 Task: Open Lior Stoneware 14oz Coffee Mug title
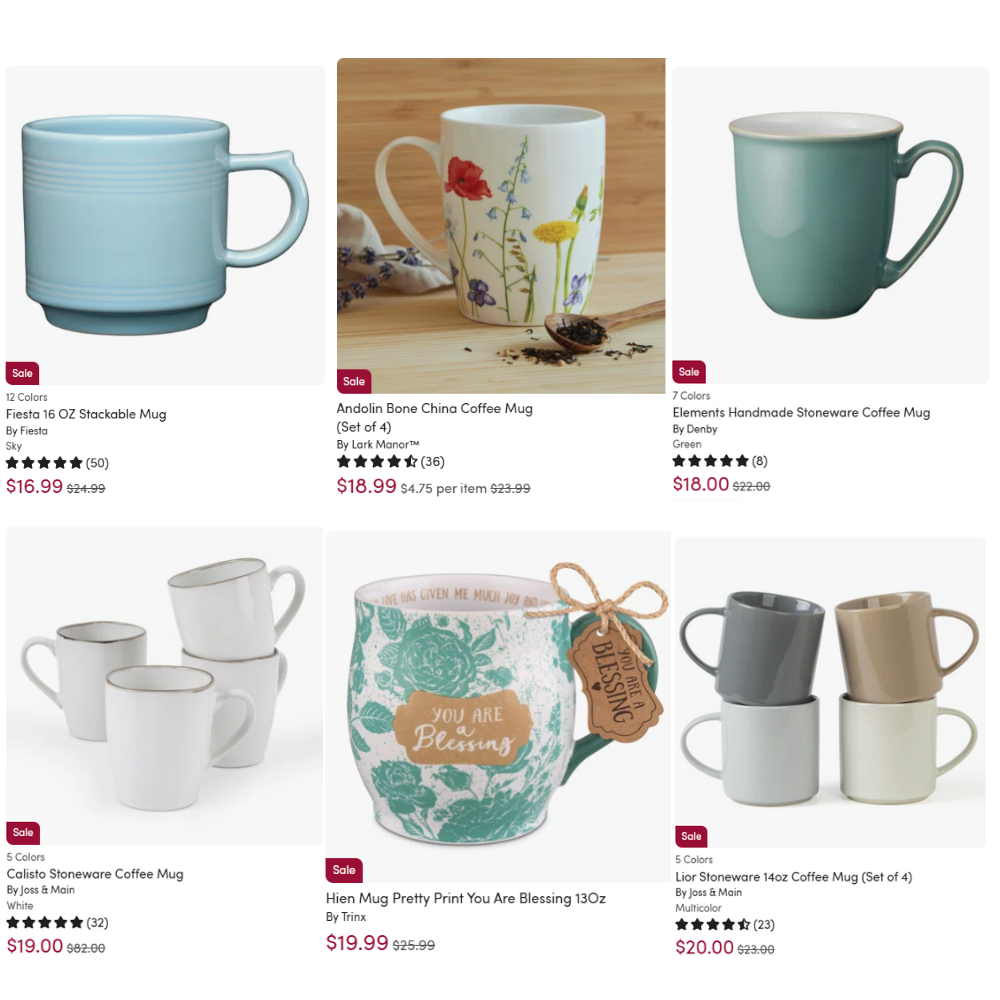tap(793, 877)
